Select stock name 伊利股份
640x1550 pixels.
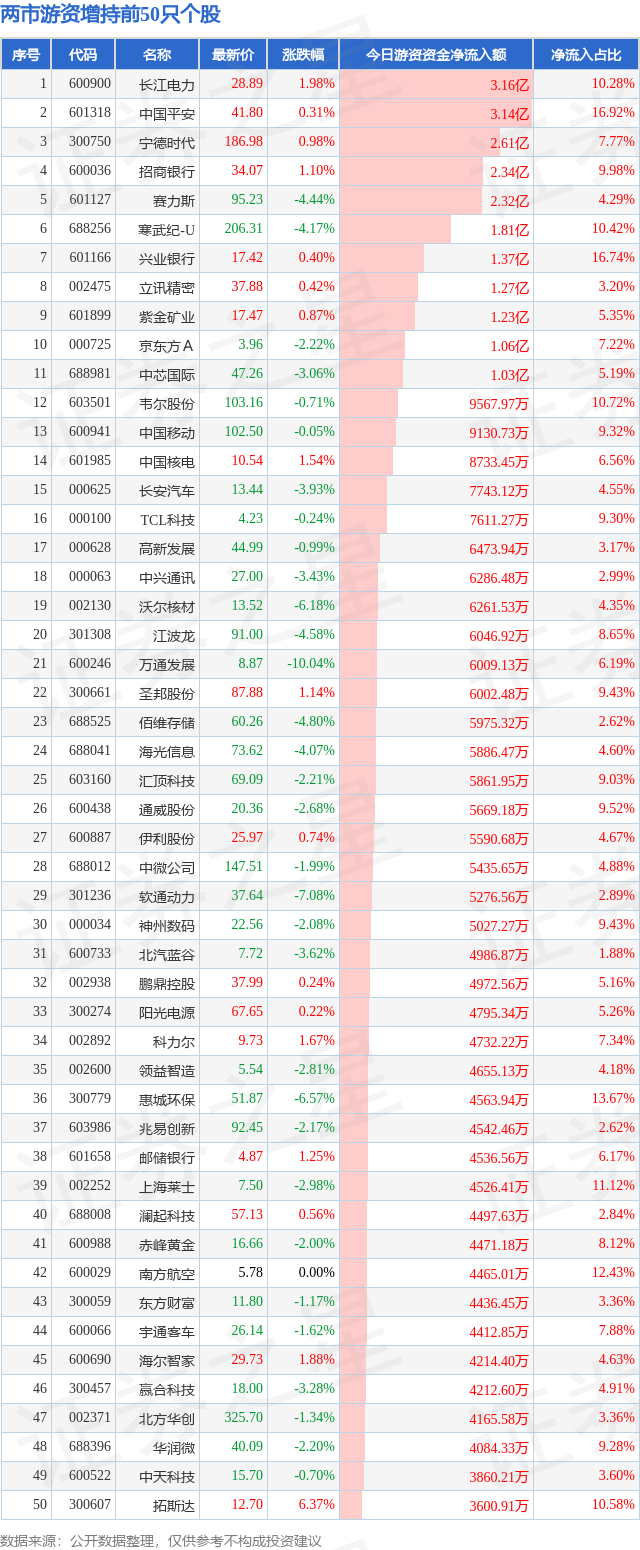(168, 839)
